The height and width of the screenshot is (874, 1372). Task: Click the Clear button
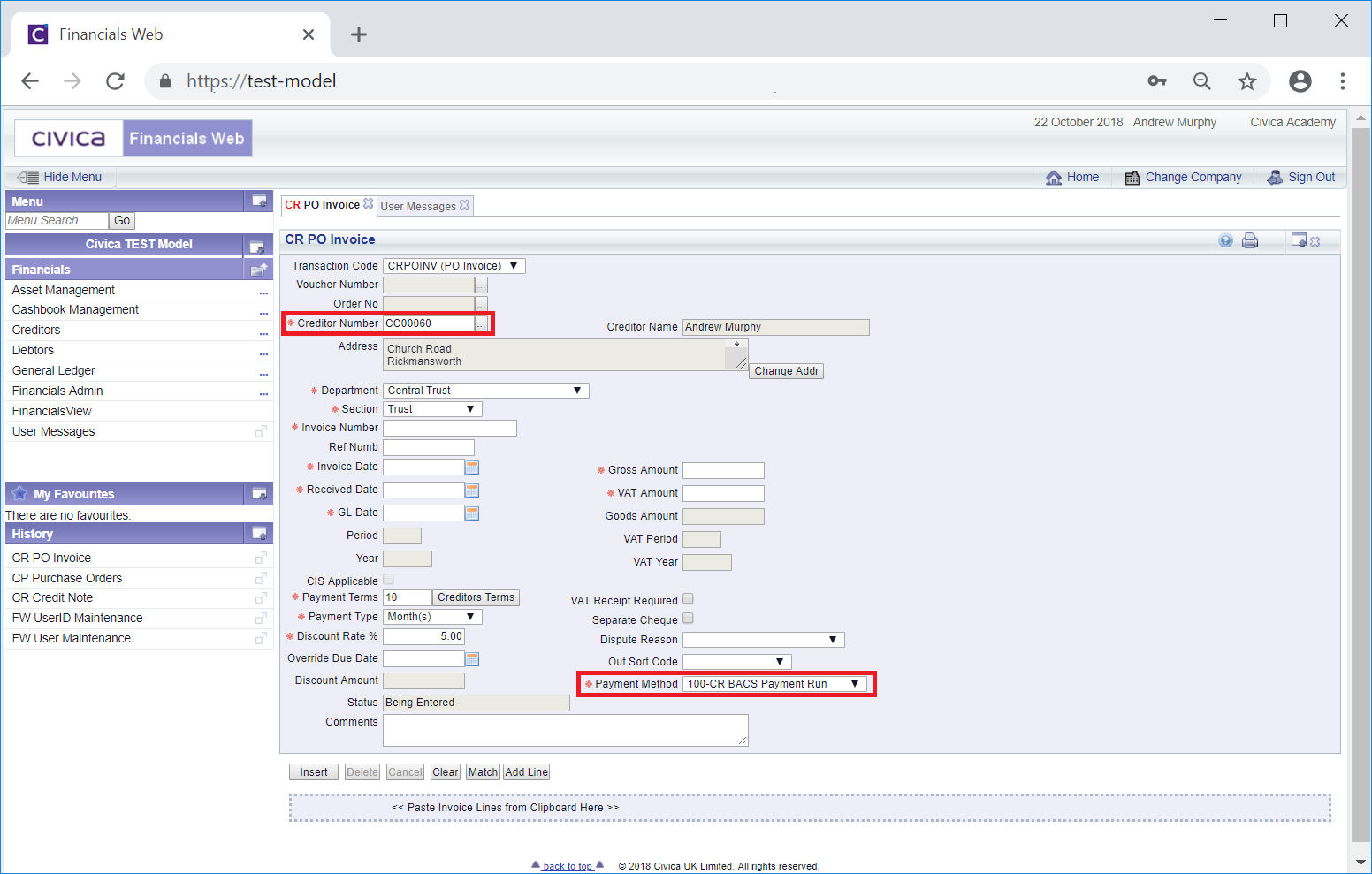point(446,772)
